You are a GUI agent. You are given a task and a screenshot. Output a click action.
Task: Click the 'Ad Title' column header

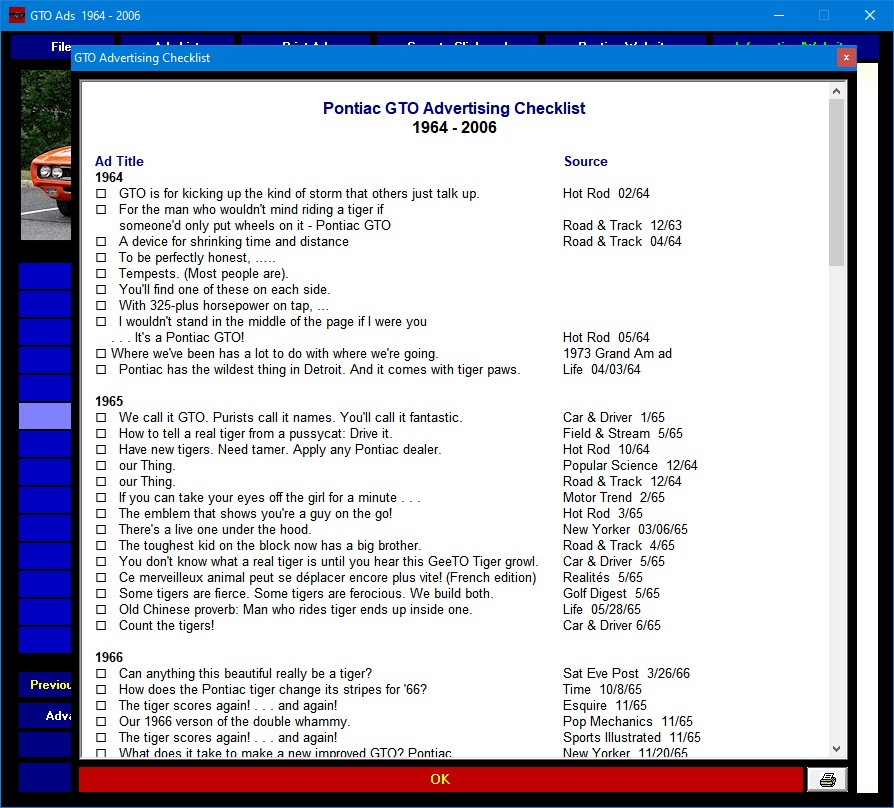119,161
